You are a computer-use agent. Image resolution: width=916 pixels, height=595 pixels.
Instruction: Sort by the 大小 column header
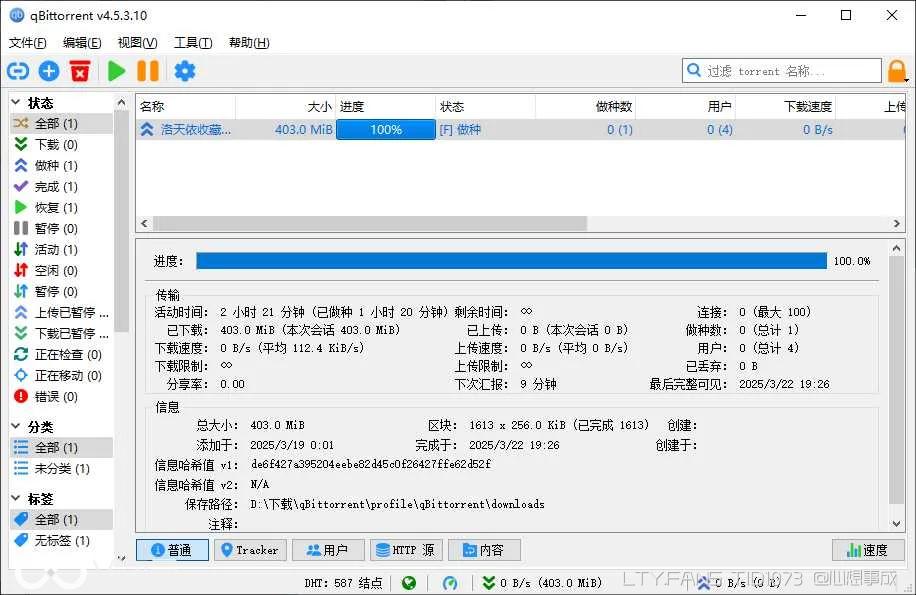(286, 106)
